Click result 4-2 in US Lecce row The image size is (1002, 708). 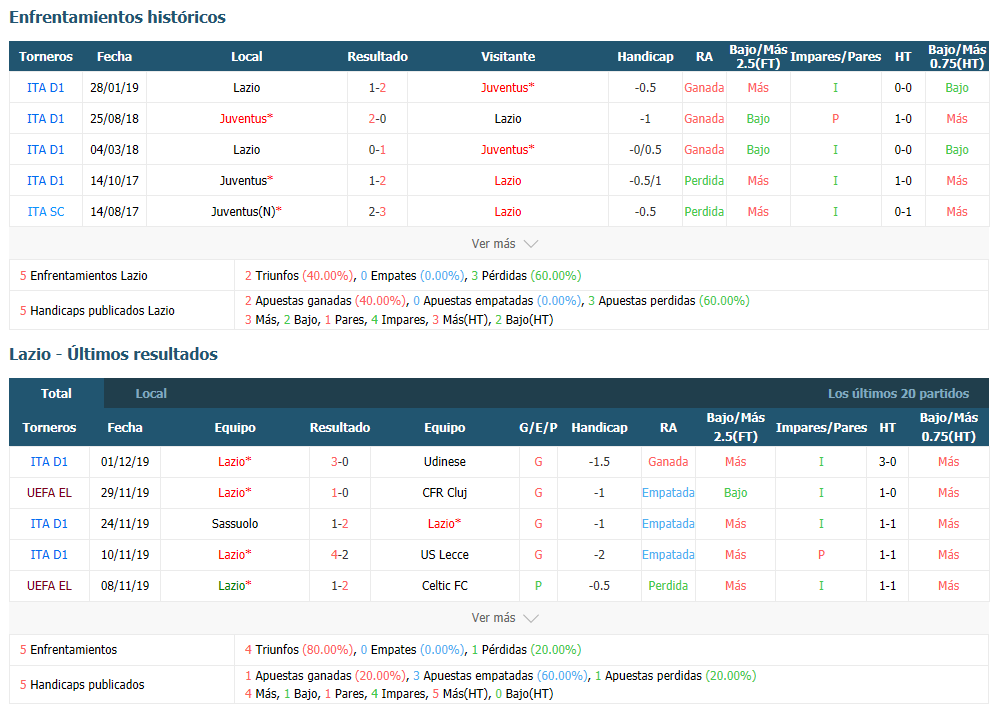click(x=339, y=555)
